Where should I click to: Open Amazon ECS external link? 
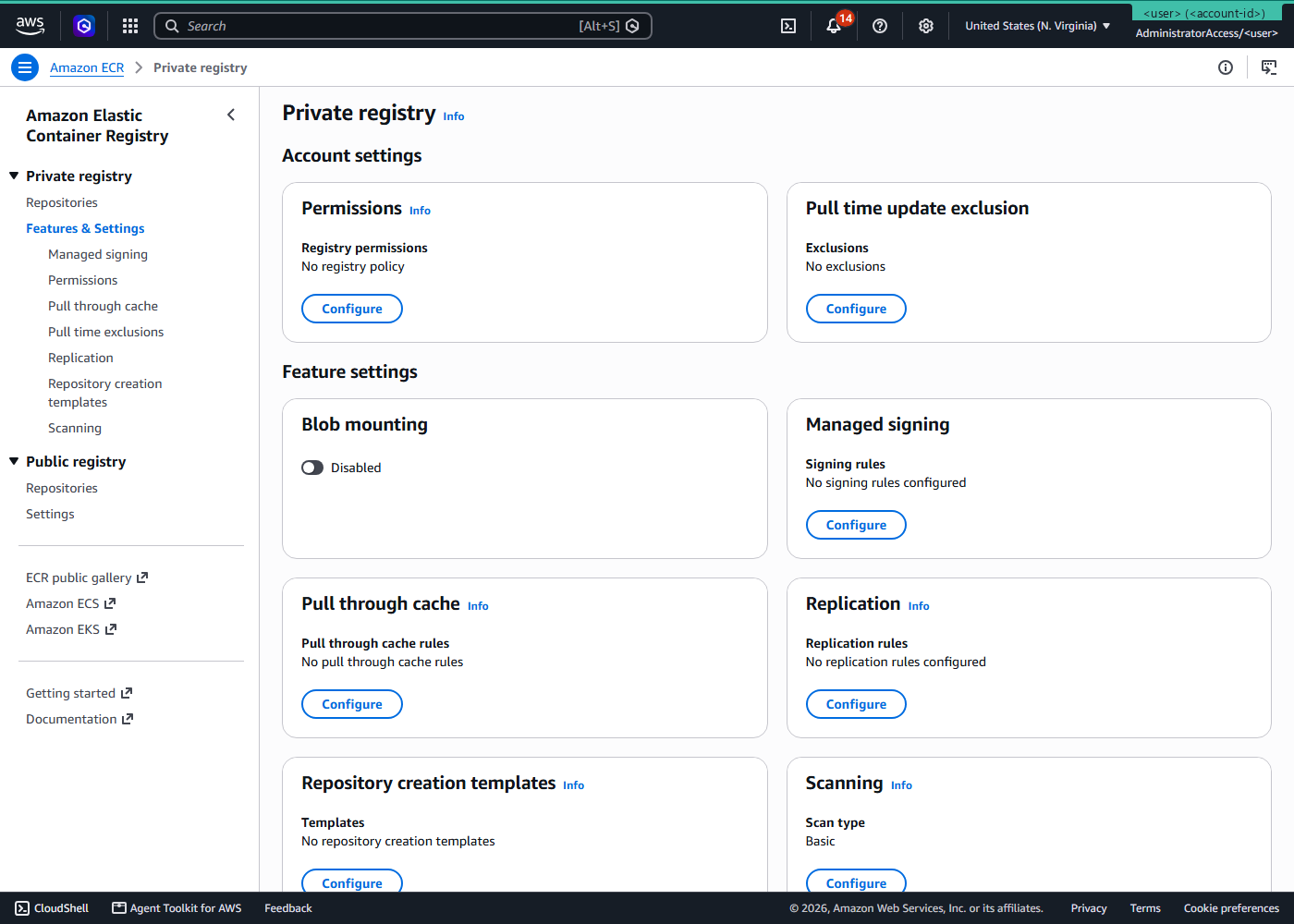pyautogui.click(x=71, y=603)
